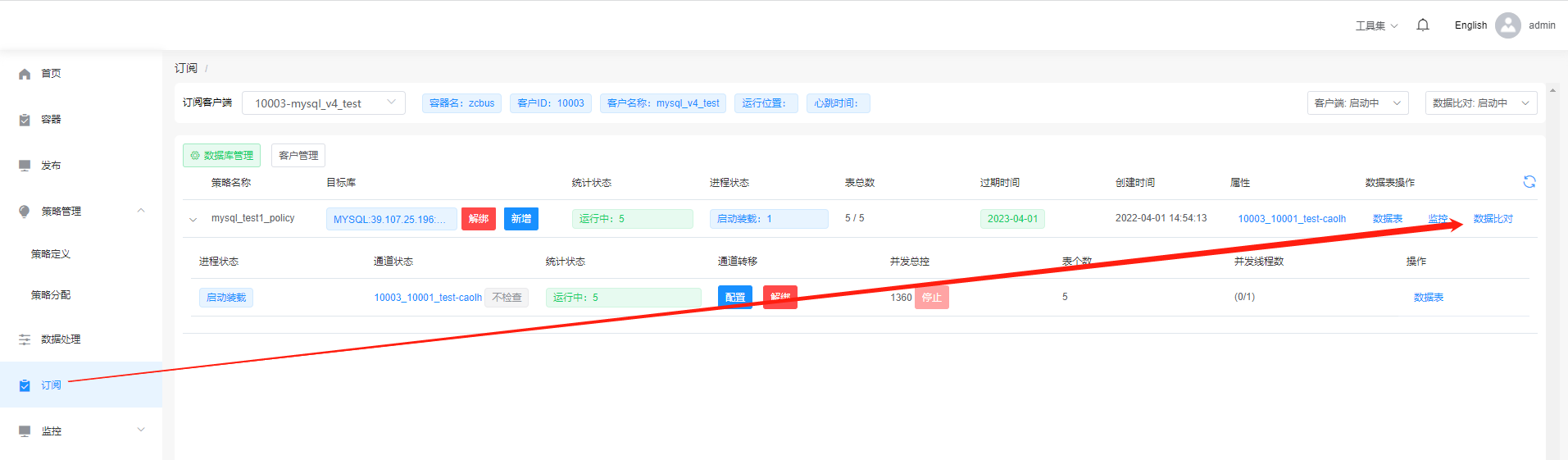This screenshot has width=1568, height=460.
Task: Click the subscription clipboard icon in sidebar
Action: 25,385
